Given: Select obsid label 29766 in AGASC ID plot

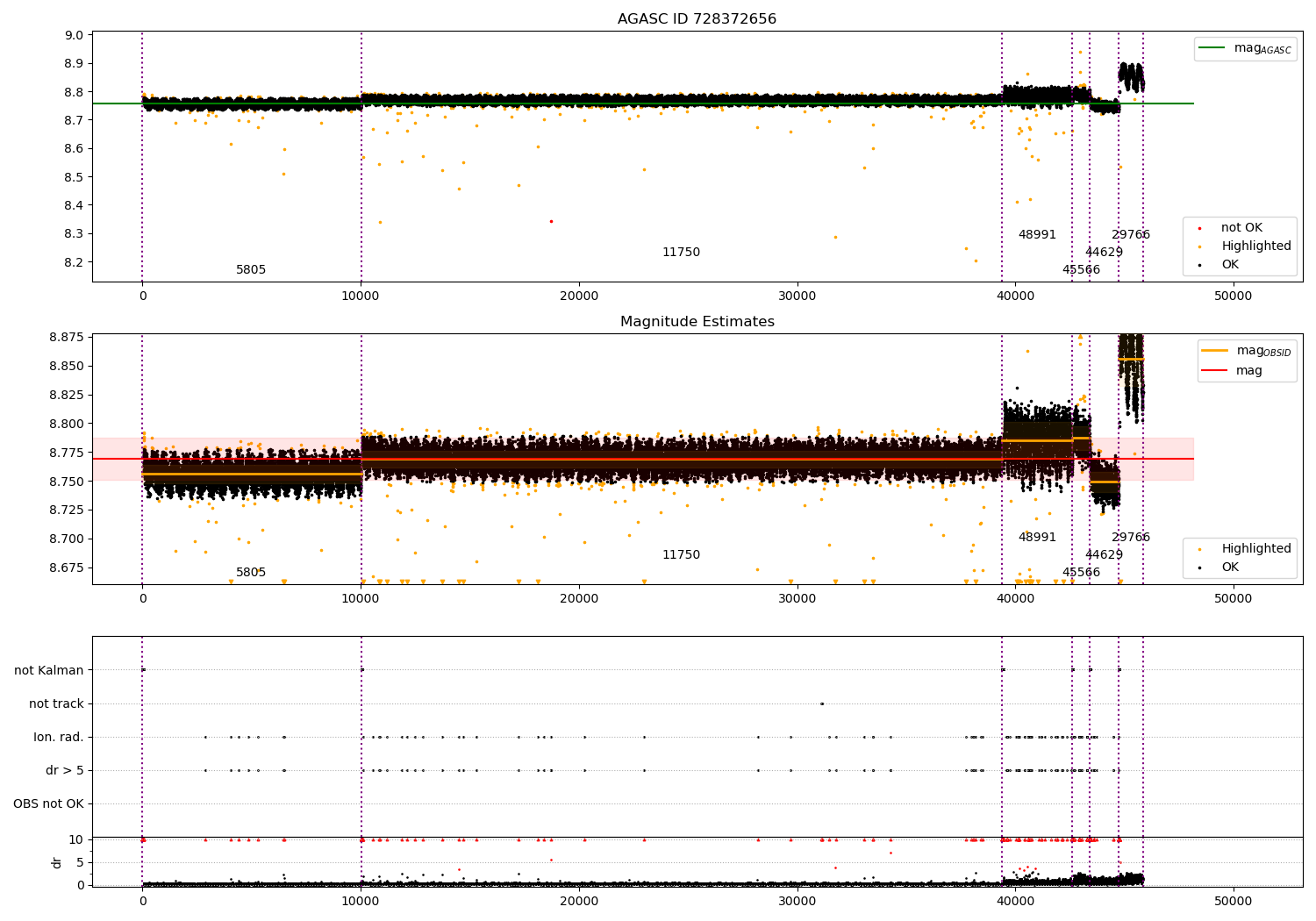Looking at the screenshot, I should (1131, 235).
